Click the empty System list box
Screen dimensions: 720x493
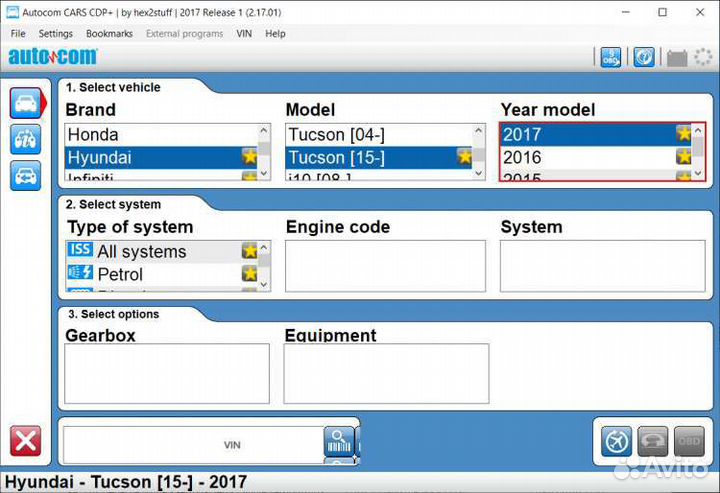point(602,266)
